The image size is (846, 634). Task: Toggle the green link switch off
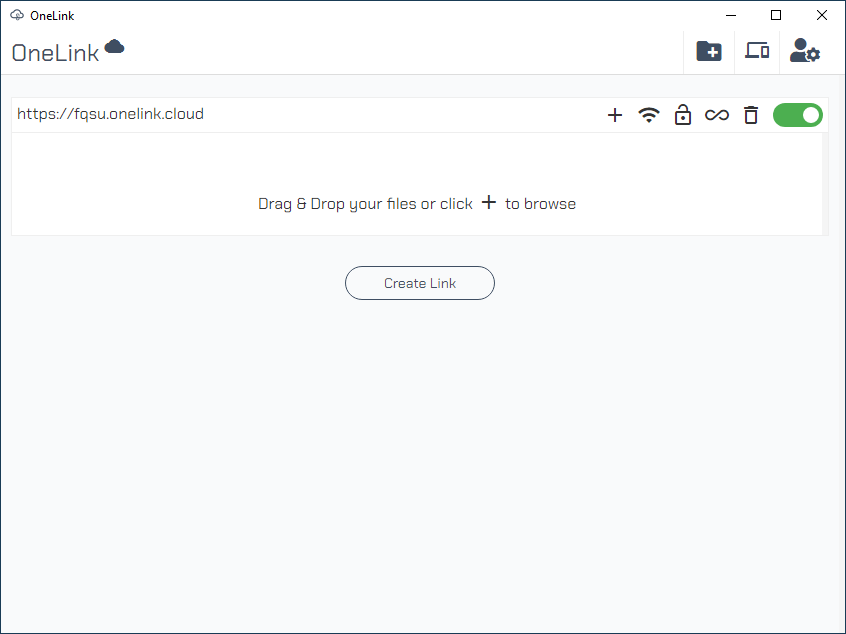pyautogui.click(x=797, y=115)
